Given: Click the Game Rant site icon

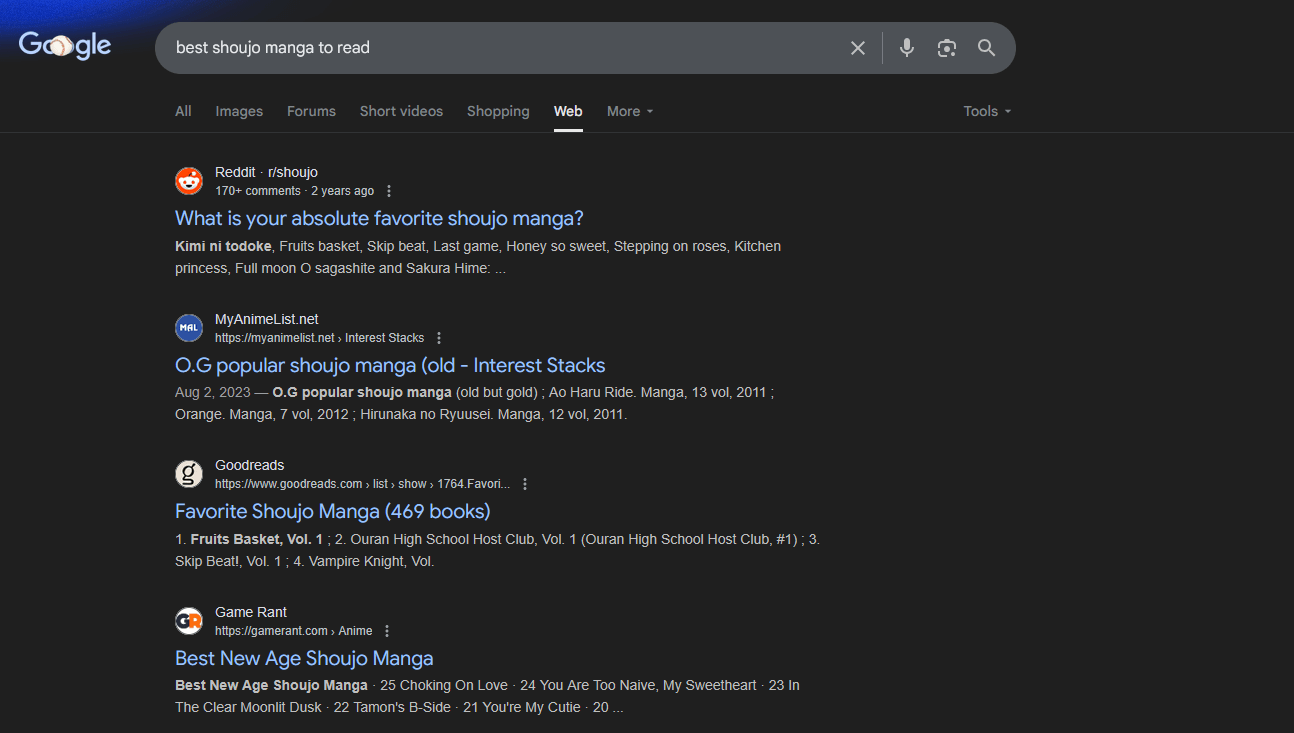Looking at the screenshot, I should click(x=189, y=620).
